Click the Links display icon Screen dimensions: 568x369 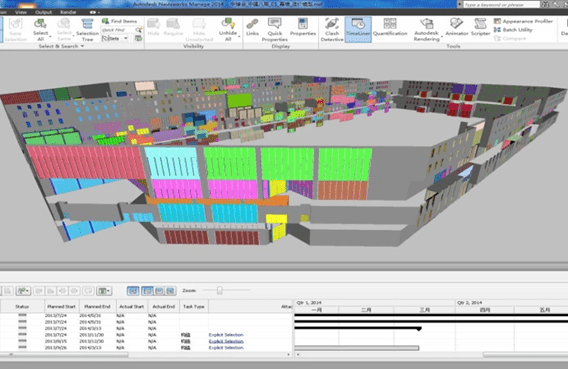pos(252,28)
